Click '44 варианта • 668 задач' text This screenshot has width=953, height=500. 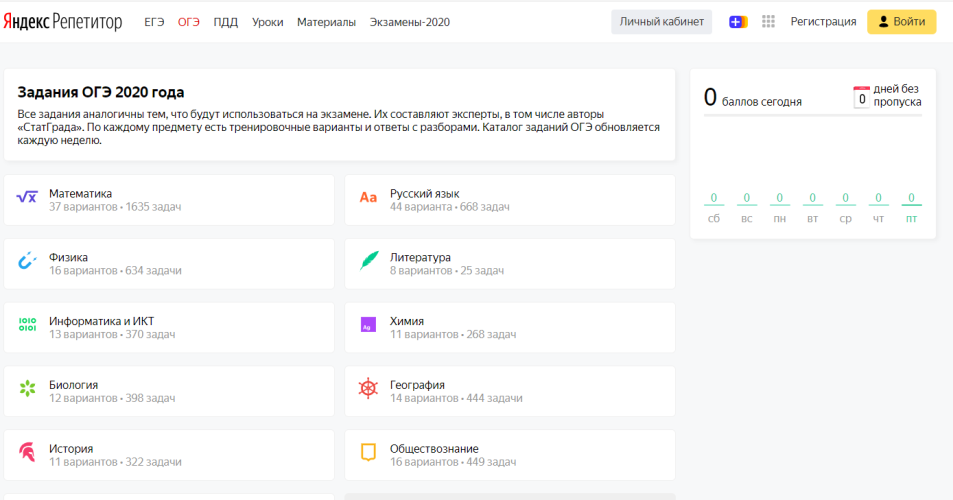pos(450,207)
